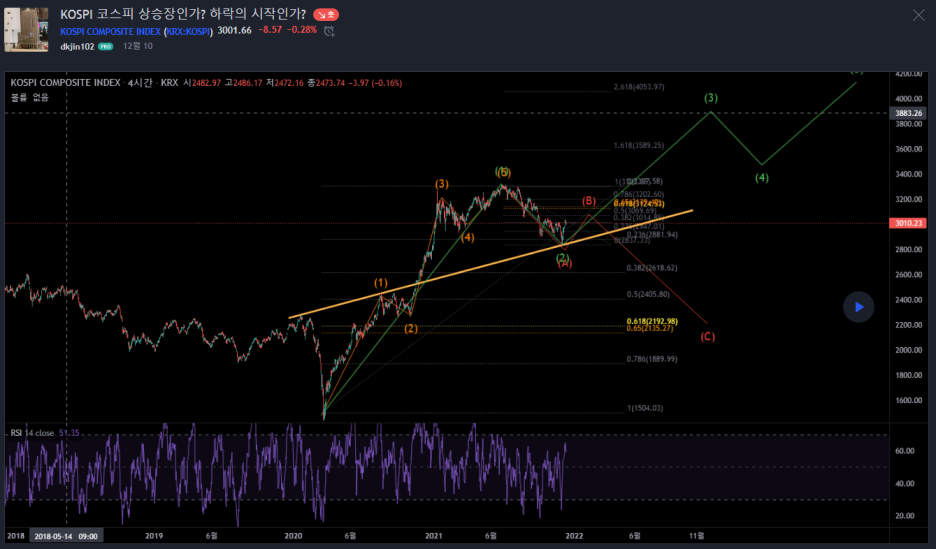This screenshot has height=549, width=936.
Task: Click the yellow 0.618(2192.98) Fibonacci label
Action: 652,321
